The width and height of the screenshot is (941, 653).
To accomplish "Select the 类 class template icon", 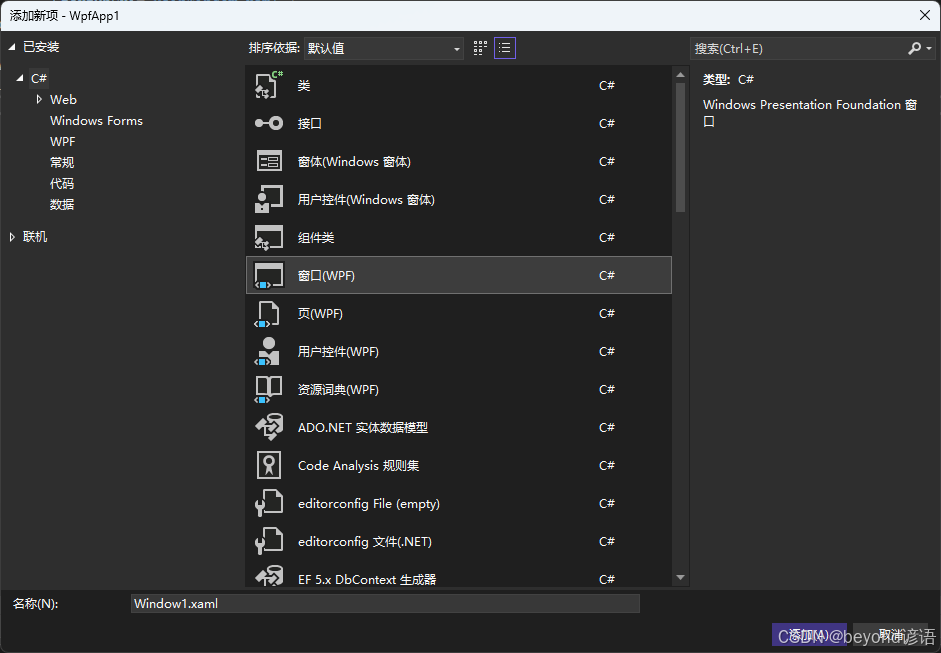I will (268, 85).
